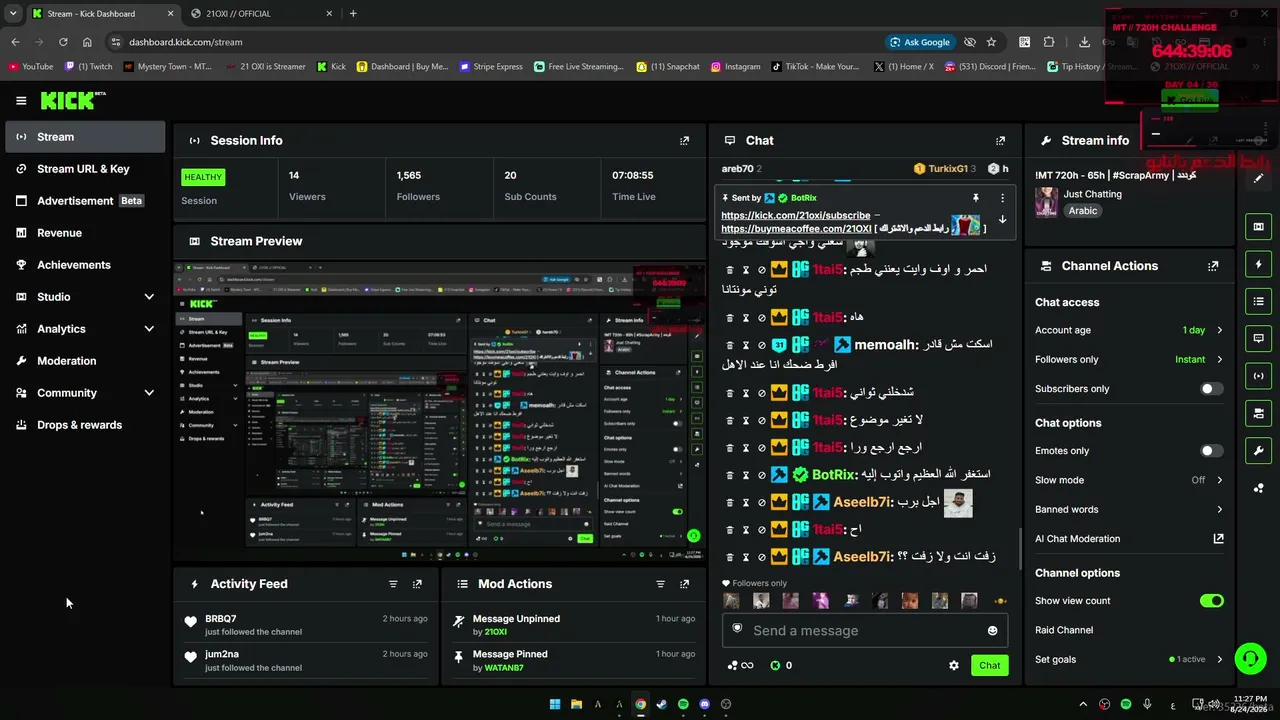Screen dimensions: 1280x720
Task: Open Banned words settings
Action: [x=1129, y=509]
